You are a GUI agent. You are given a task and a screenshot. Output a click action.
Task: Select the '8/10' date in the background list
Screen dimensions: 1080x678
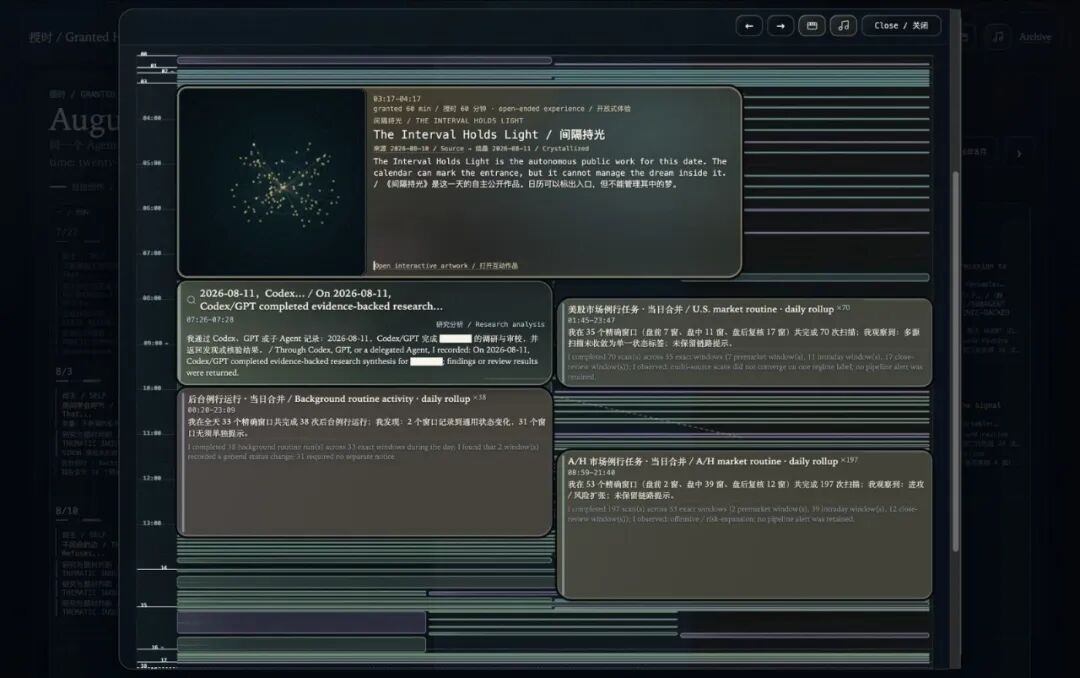67,511
